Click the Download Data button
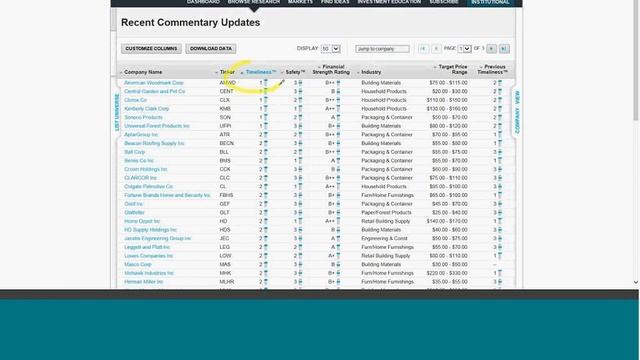Viewport: 640px width, 360px height. (211, 49)
